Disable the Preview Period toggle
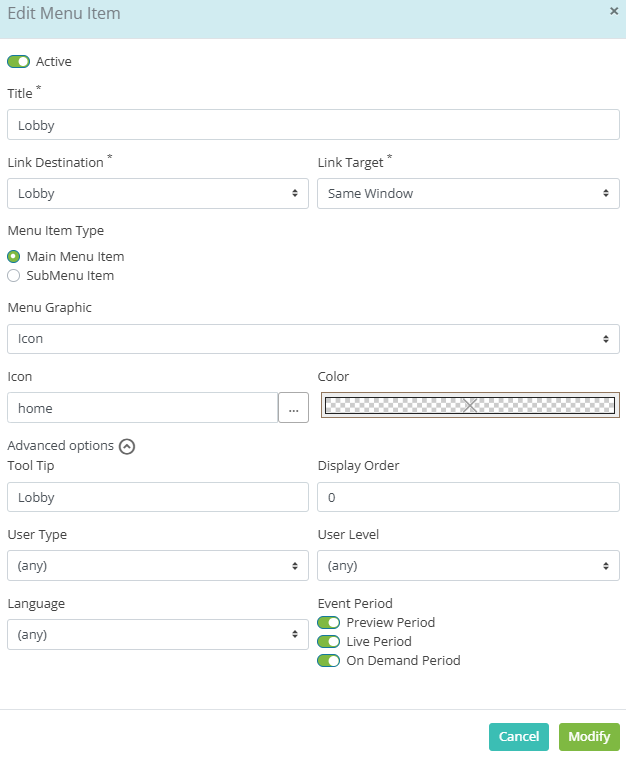The width and height of the screenshot is (626, 757). pos(329,623)
